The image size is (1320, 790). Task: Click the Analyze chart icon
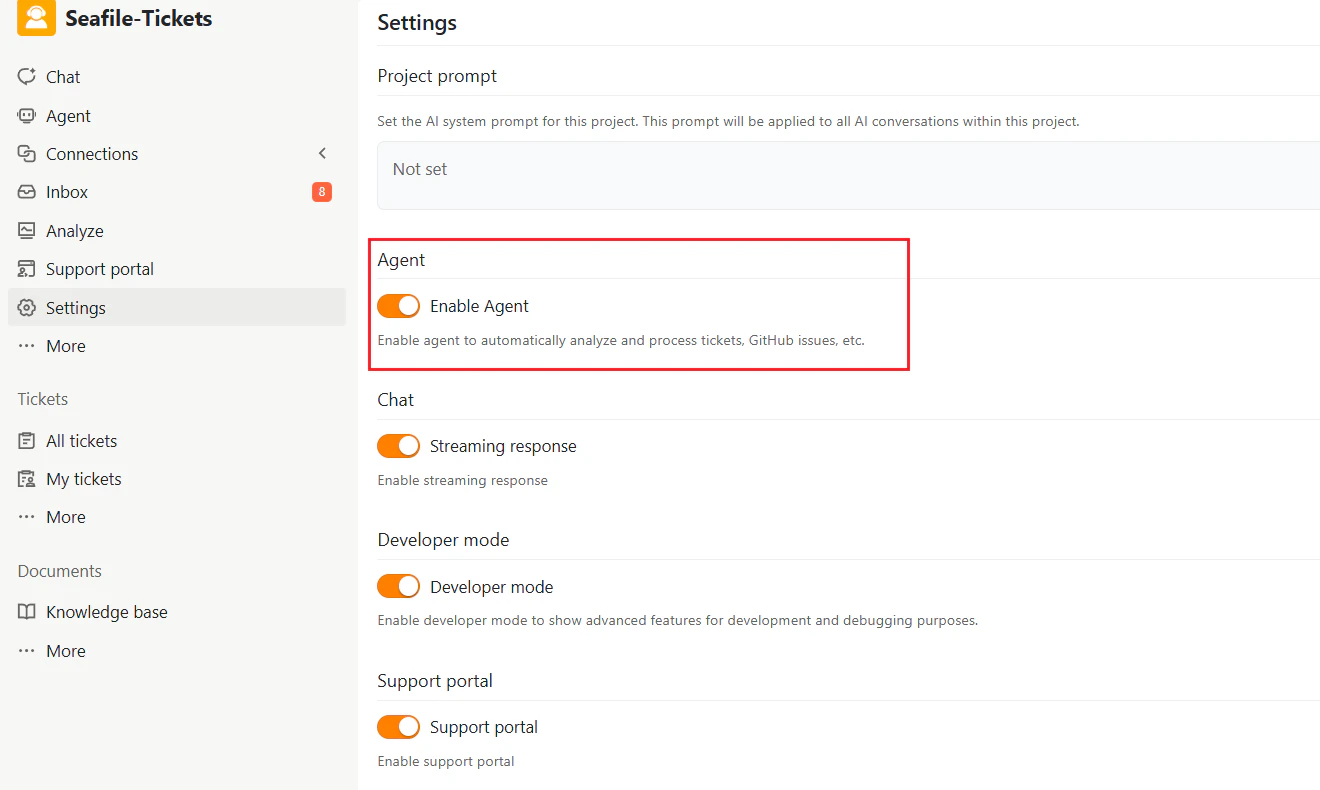coord(27,231)
